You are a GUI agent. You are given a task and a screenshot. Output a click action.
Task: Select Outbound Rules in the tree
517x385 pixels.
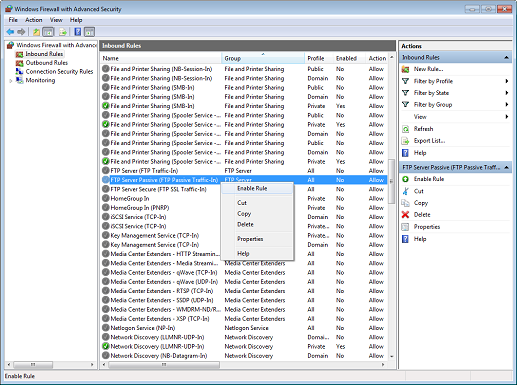47,63
